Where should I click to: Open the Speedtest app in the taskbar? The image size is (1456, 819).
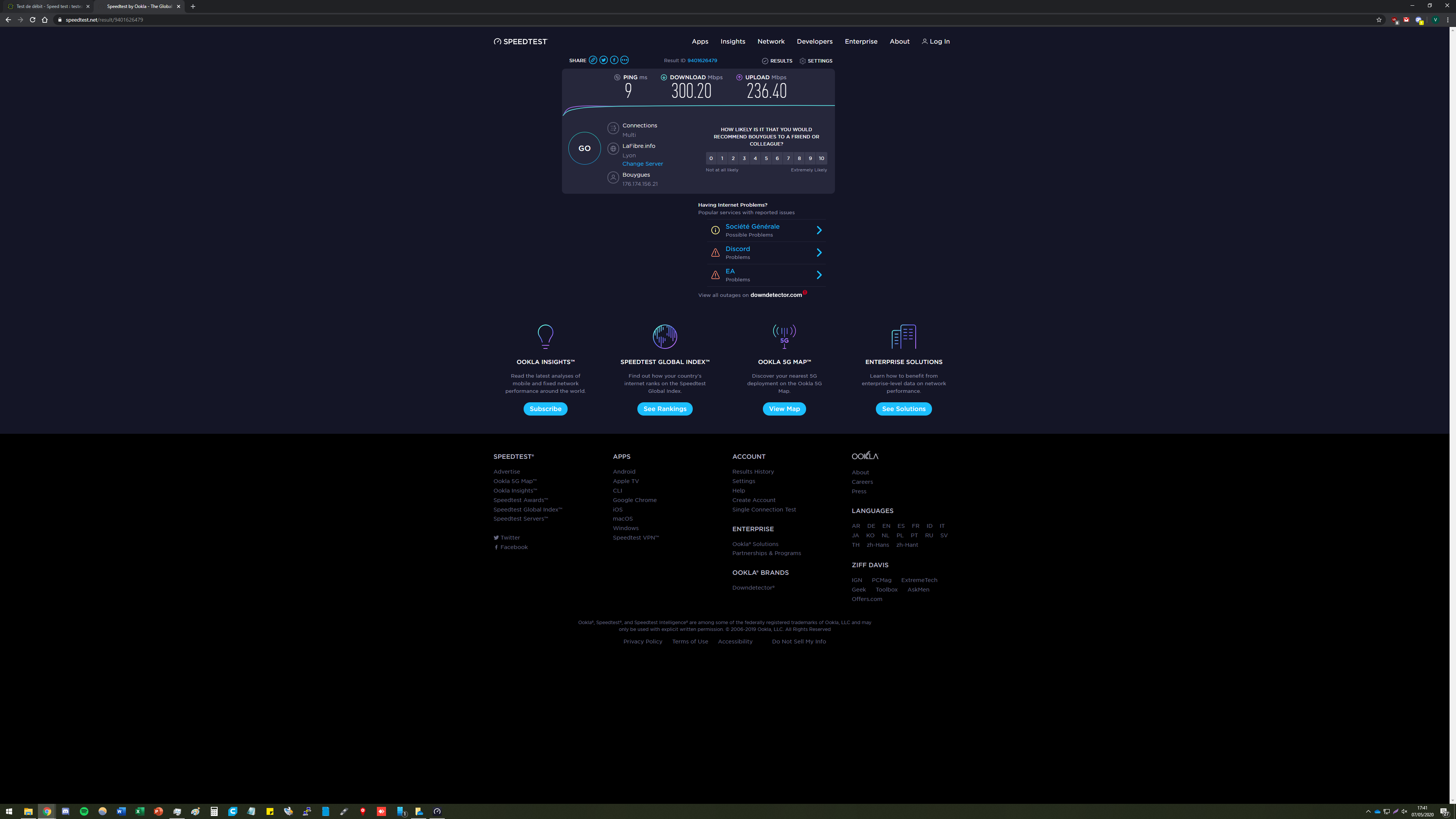[x=437, y=812]
